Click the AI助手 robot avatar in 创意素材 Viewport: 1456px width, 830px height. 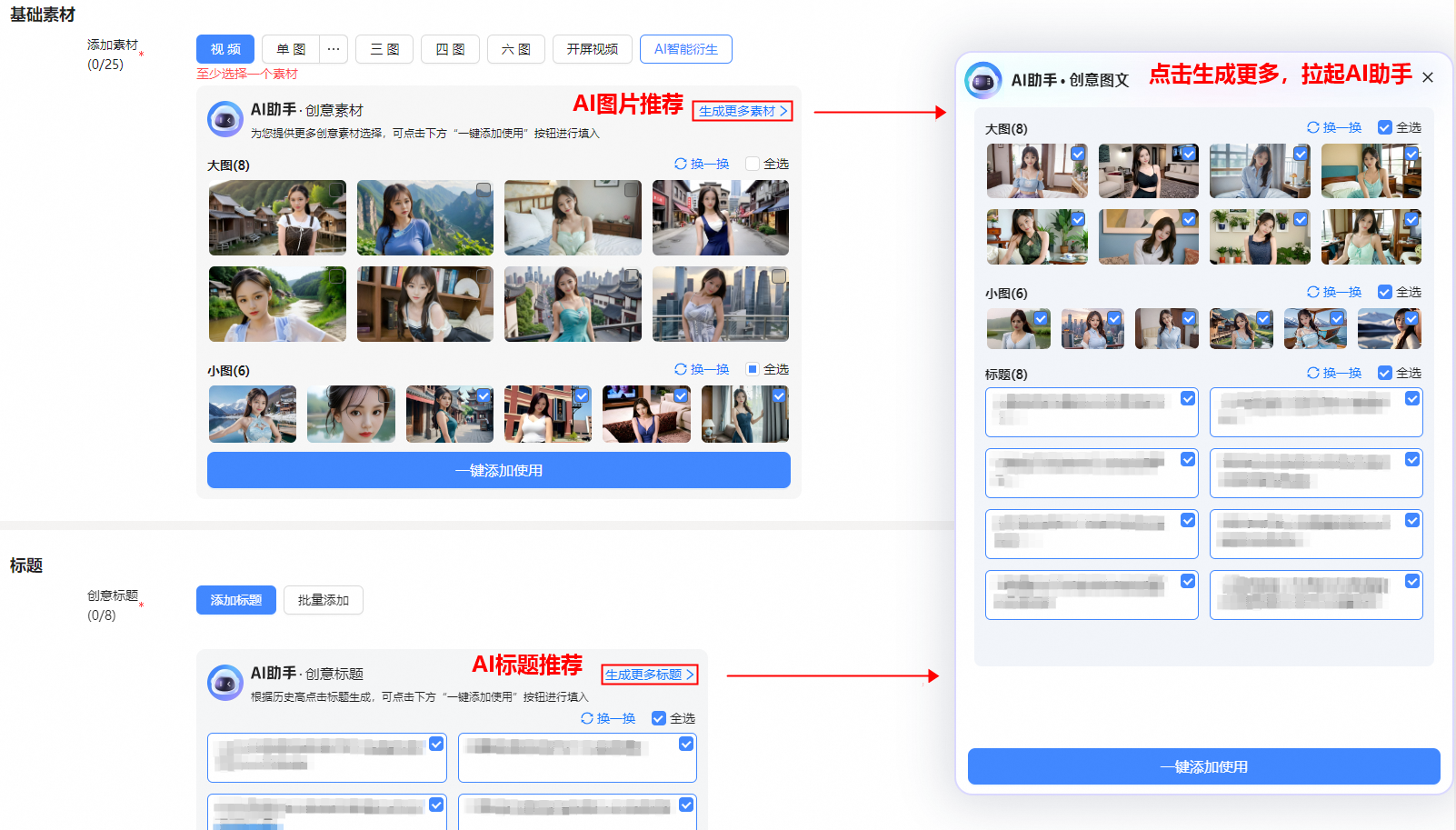pos(224,119)
